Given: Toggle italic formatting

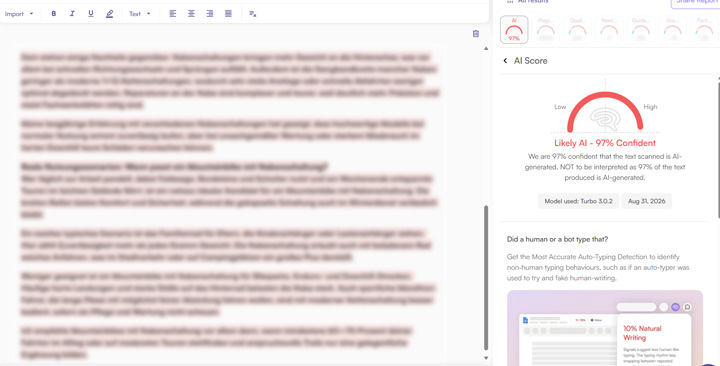Looking at the screenshot, I should (x=72, y=14).
